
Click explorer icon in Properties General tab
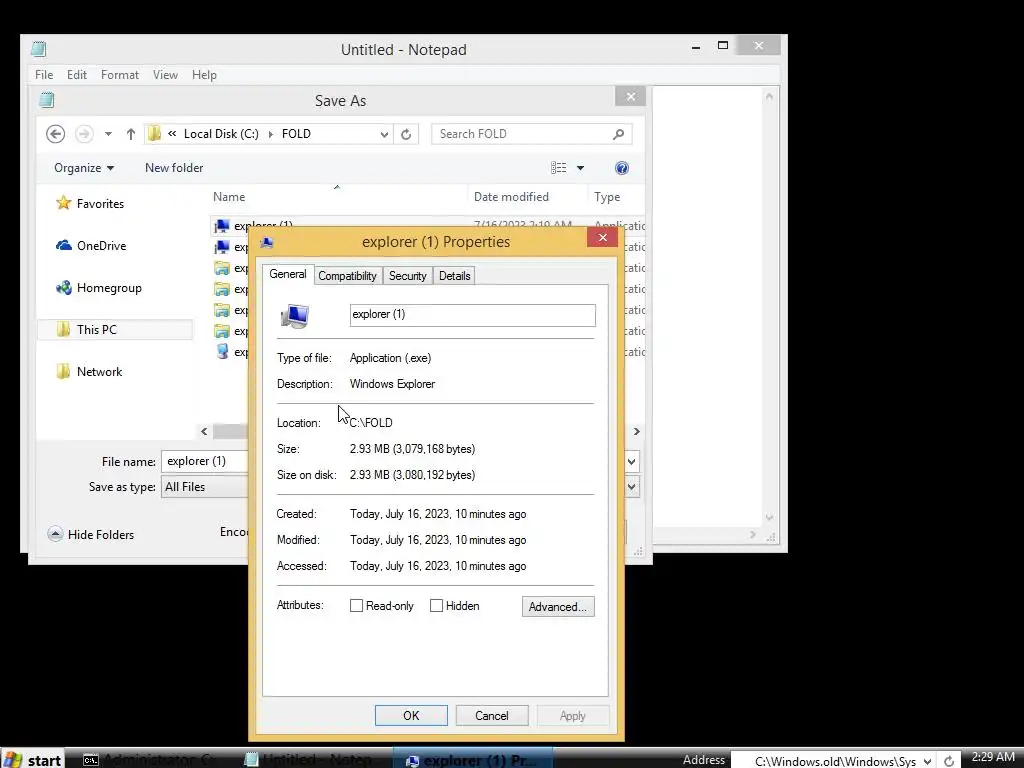pyautogui.click(x=295, y=316)
